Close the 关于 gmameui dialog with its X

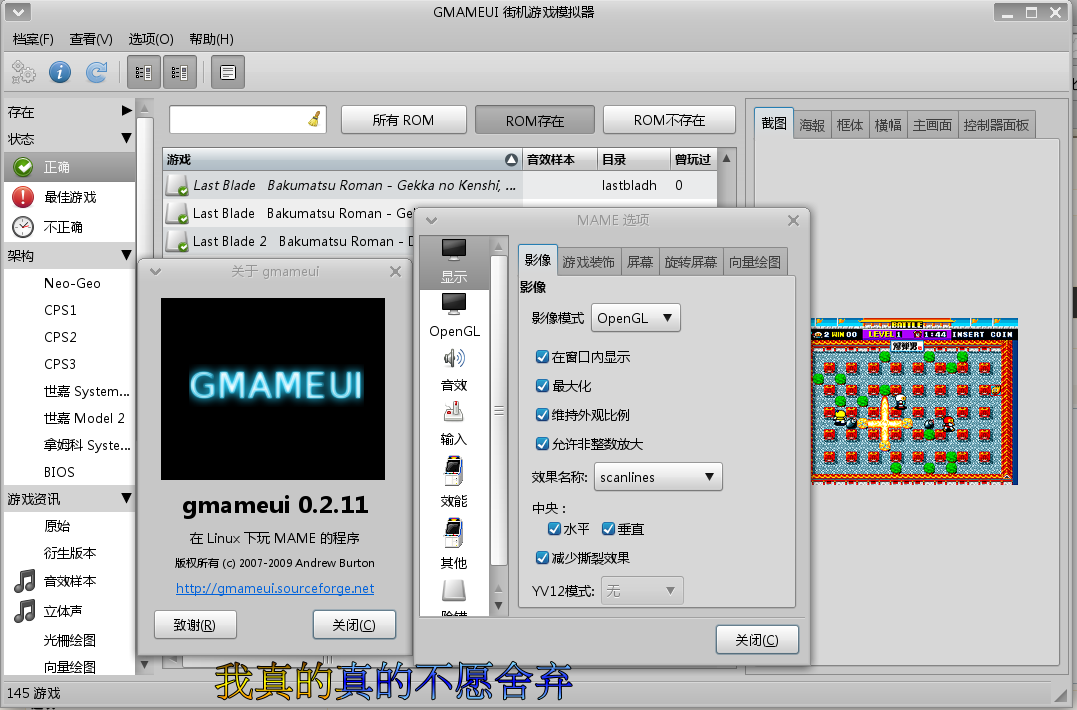(395, 271)
